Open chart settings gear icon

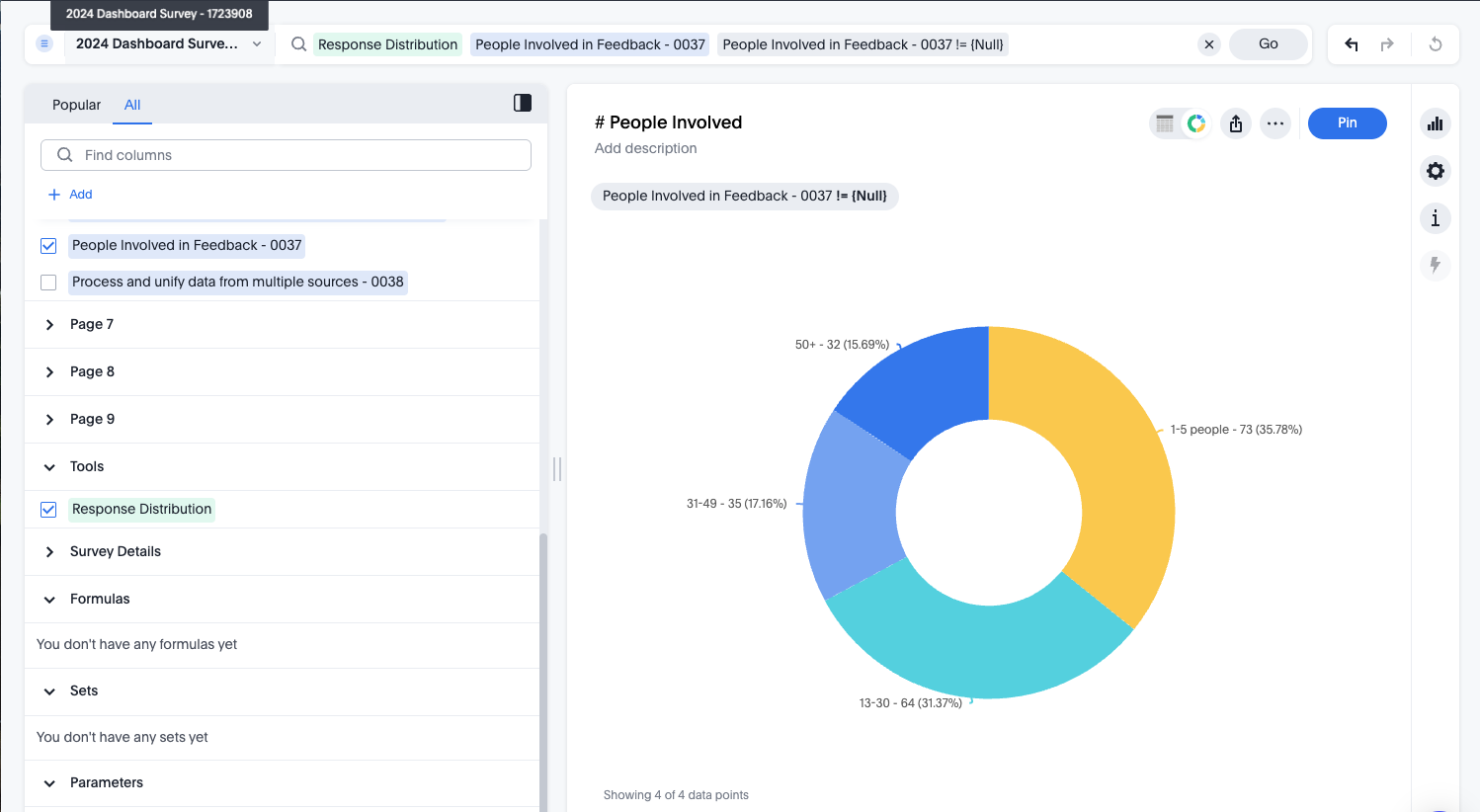[x=1436, y=171]
